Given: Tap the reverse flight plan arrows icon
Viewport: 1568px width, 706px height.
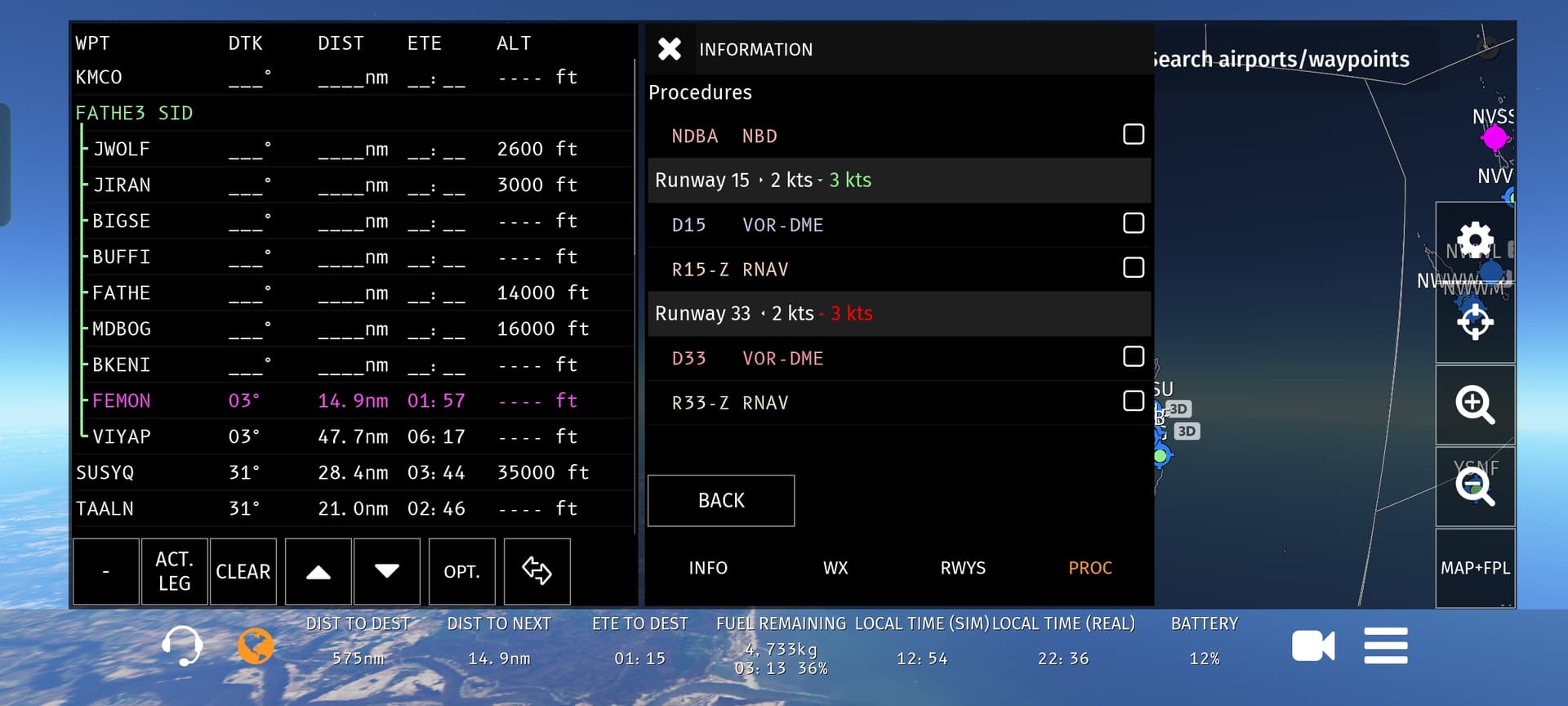Looking at the screenshot, I should [537, 571].
